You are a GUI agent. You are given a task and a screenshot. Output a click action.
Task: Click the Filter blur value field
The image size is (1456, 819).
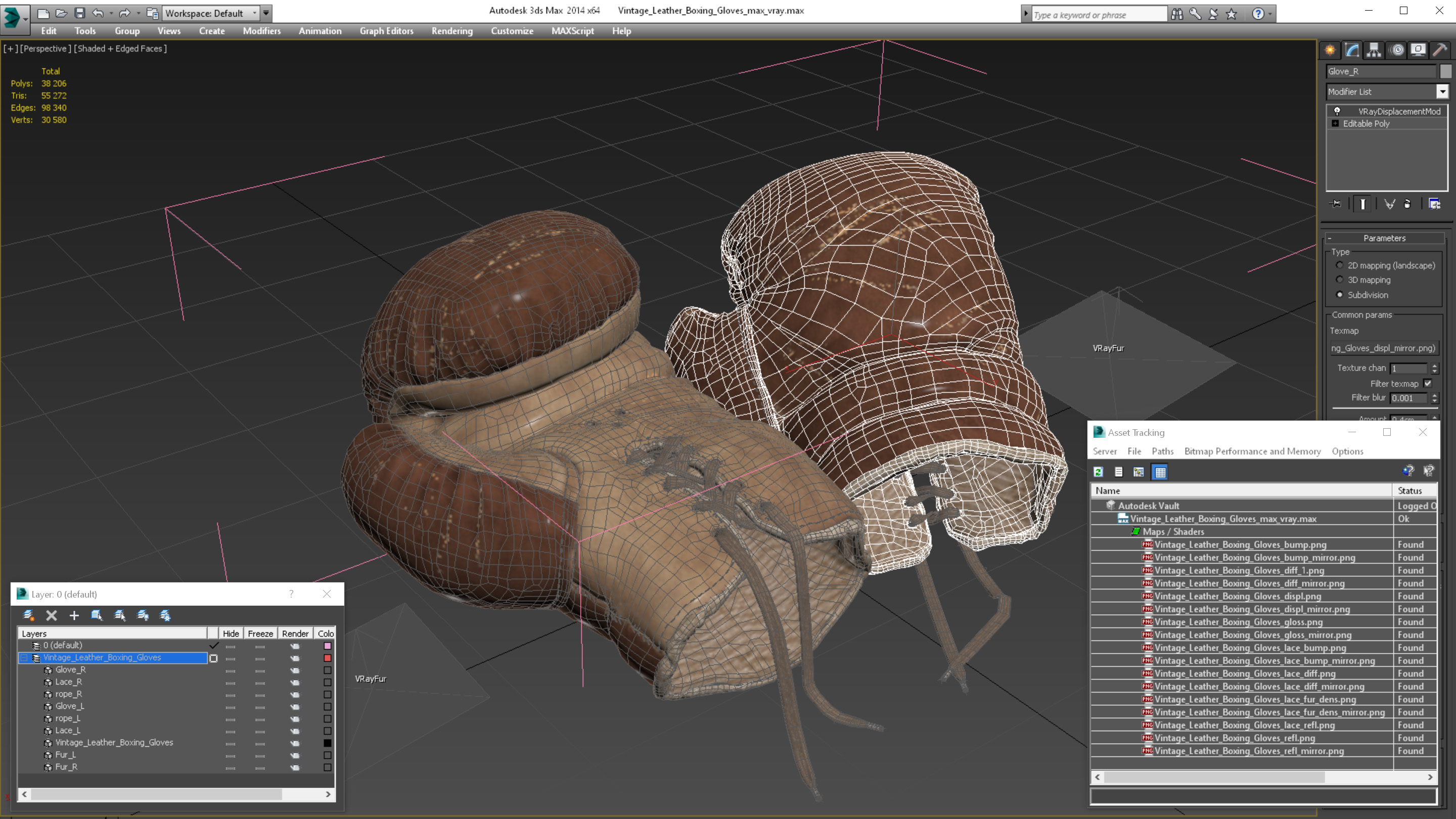pyautogui.click(x=1408, y=398)
